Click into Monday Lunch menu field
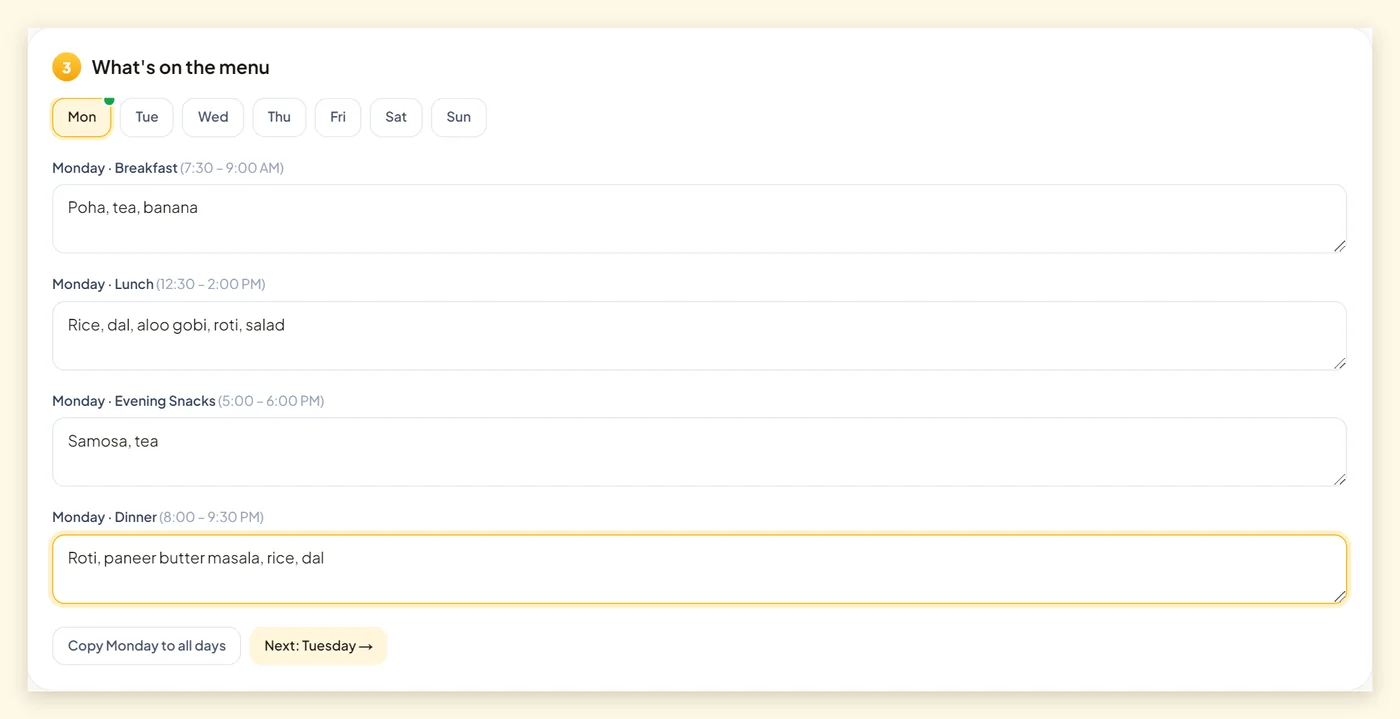Viewport: 1400px width, 719px height. click(x=699, y=336)
